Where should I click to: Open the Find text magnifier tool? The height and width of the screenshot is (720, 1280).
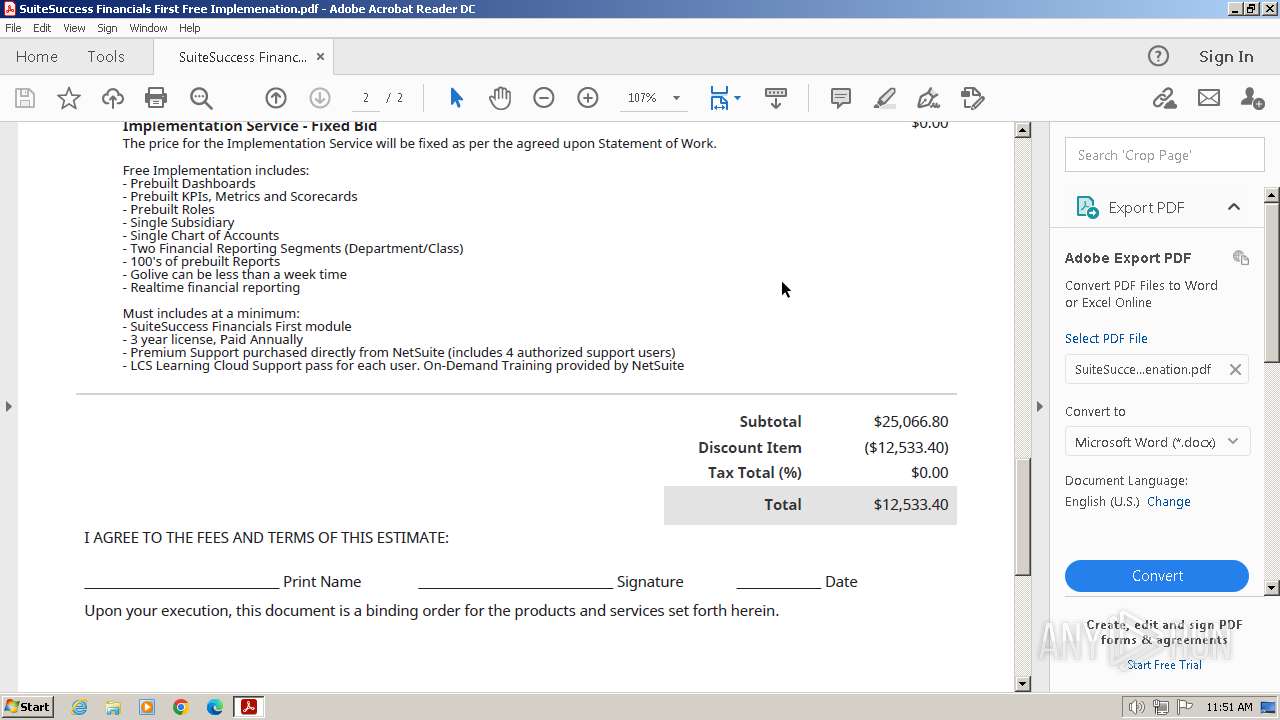click(x=201, y=98)
